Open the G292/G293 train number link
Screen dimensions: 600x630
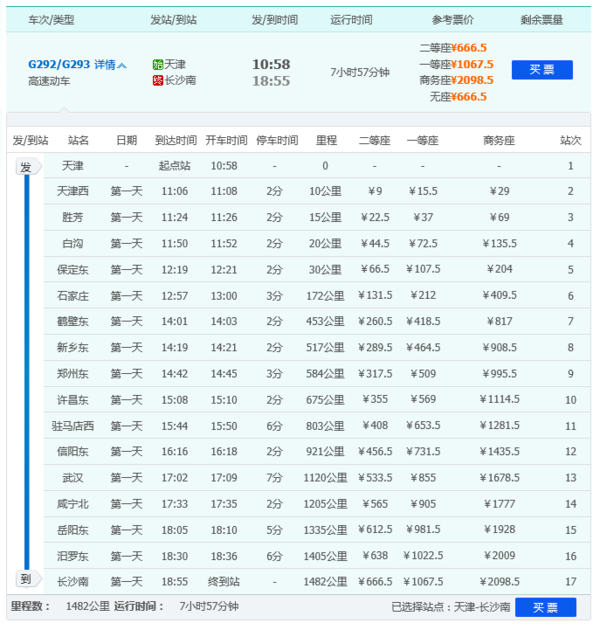point(59,64)
